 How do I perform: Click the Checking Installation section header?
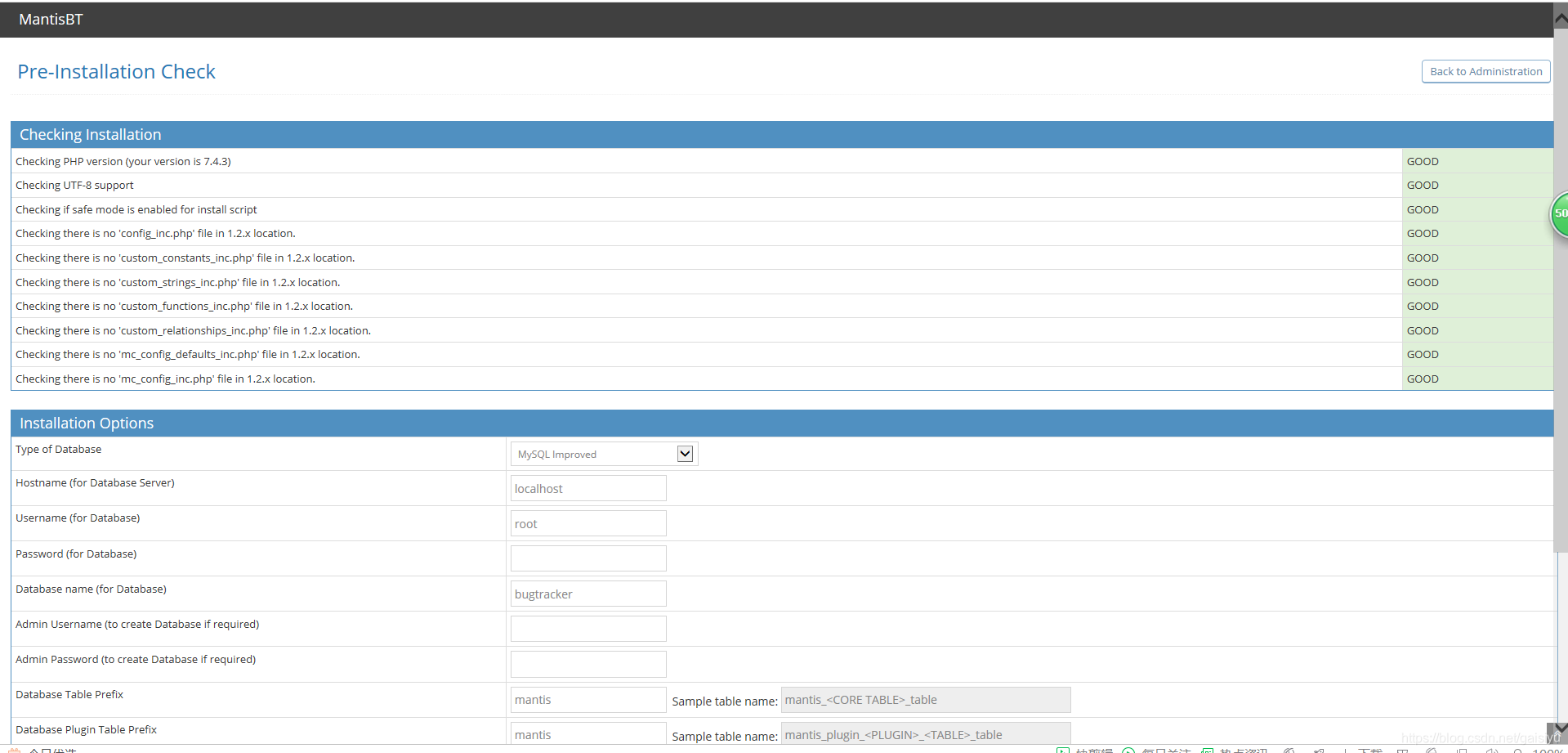pyautogui.click(x=782, y=135)
